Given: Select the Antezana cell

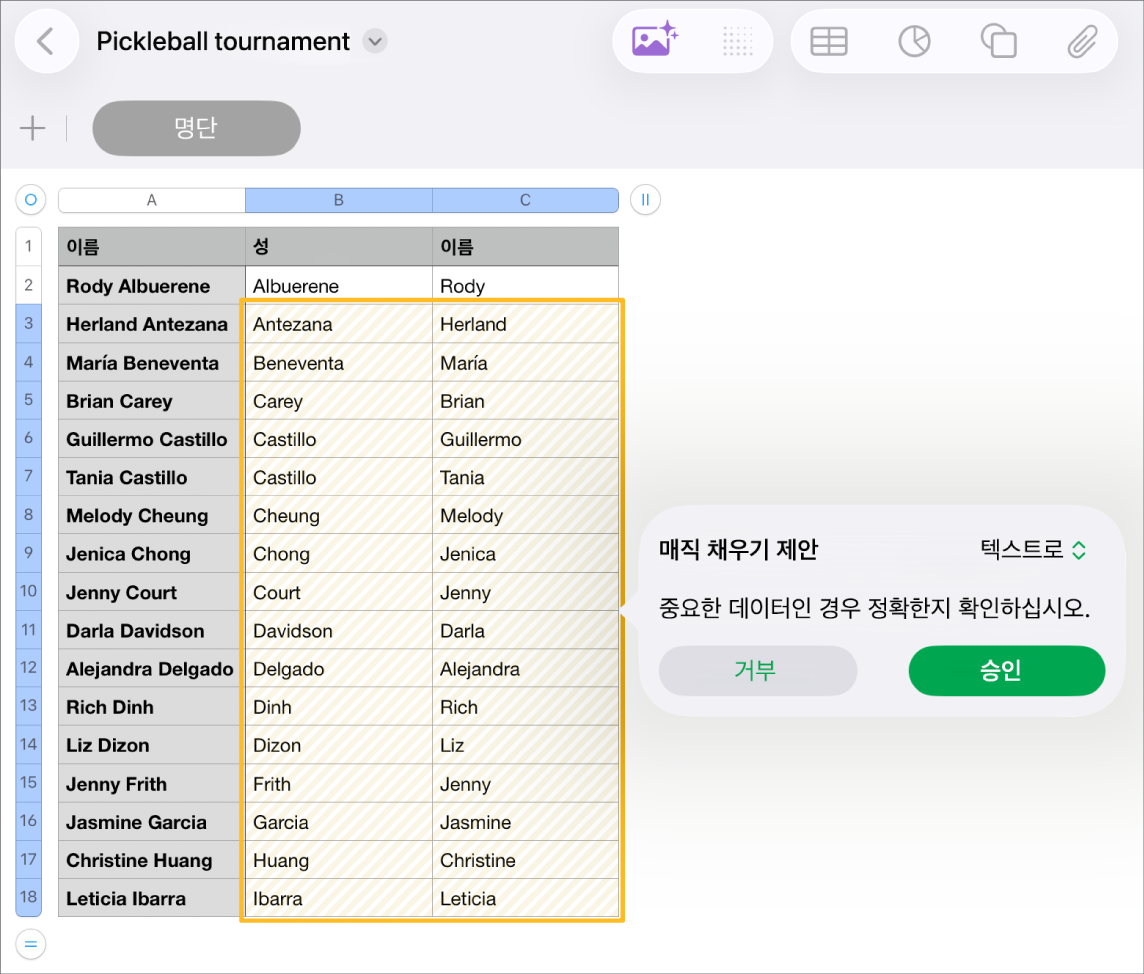Looking at the screenshot, I should click(339, 324).
